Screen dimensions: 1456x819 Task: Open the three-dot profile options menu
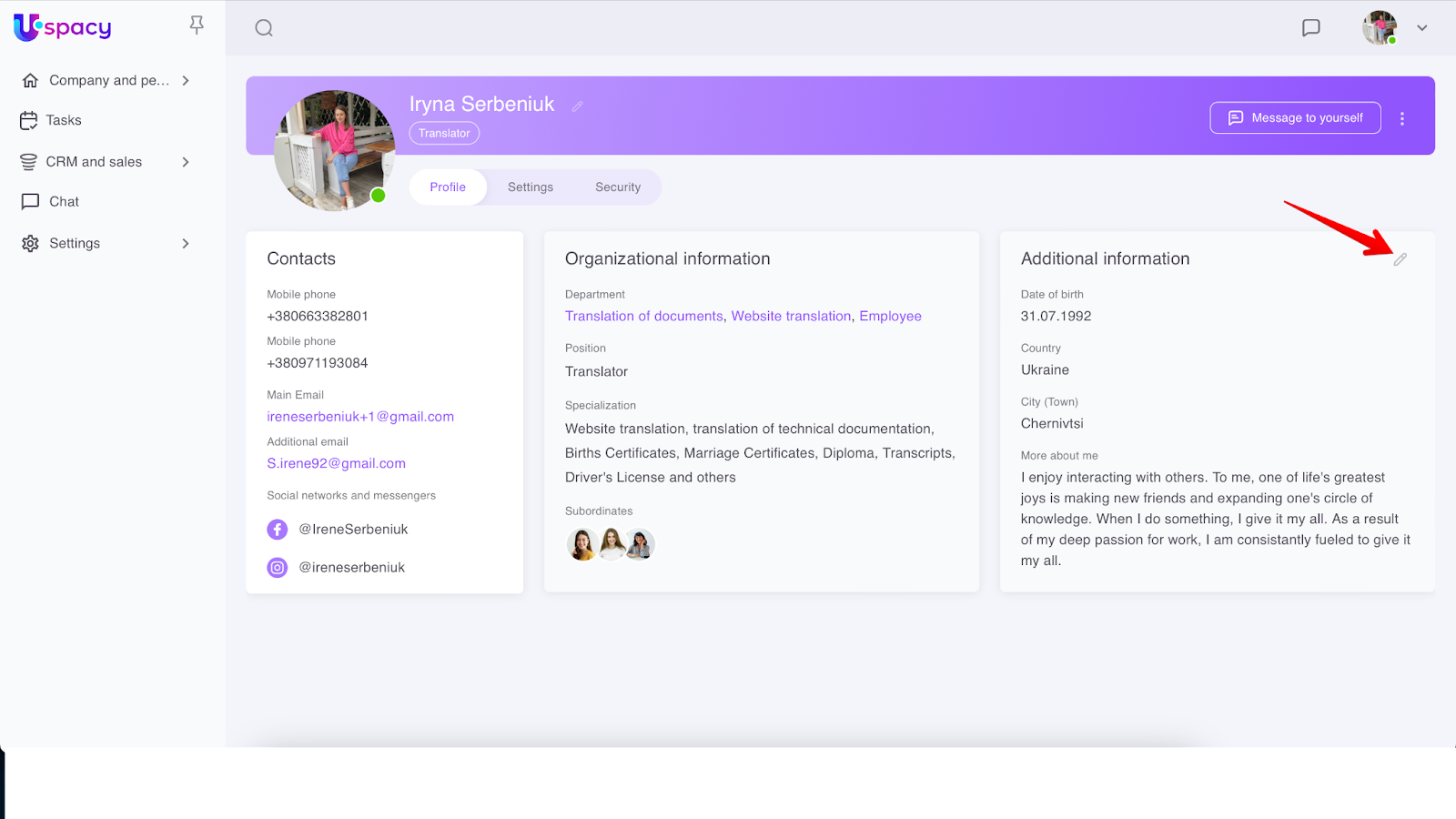1401,118
